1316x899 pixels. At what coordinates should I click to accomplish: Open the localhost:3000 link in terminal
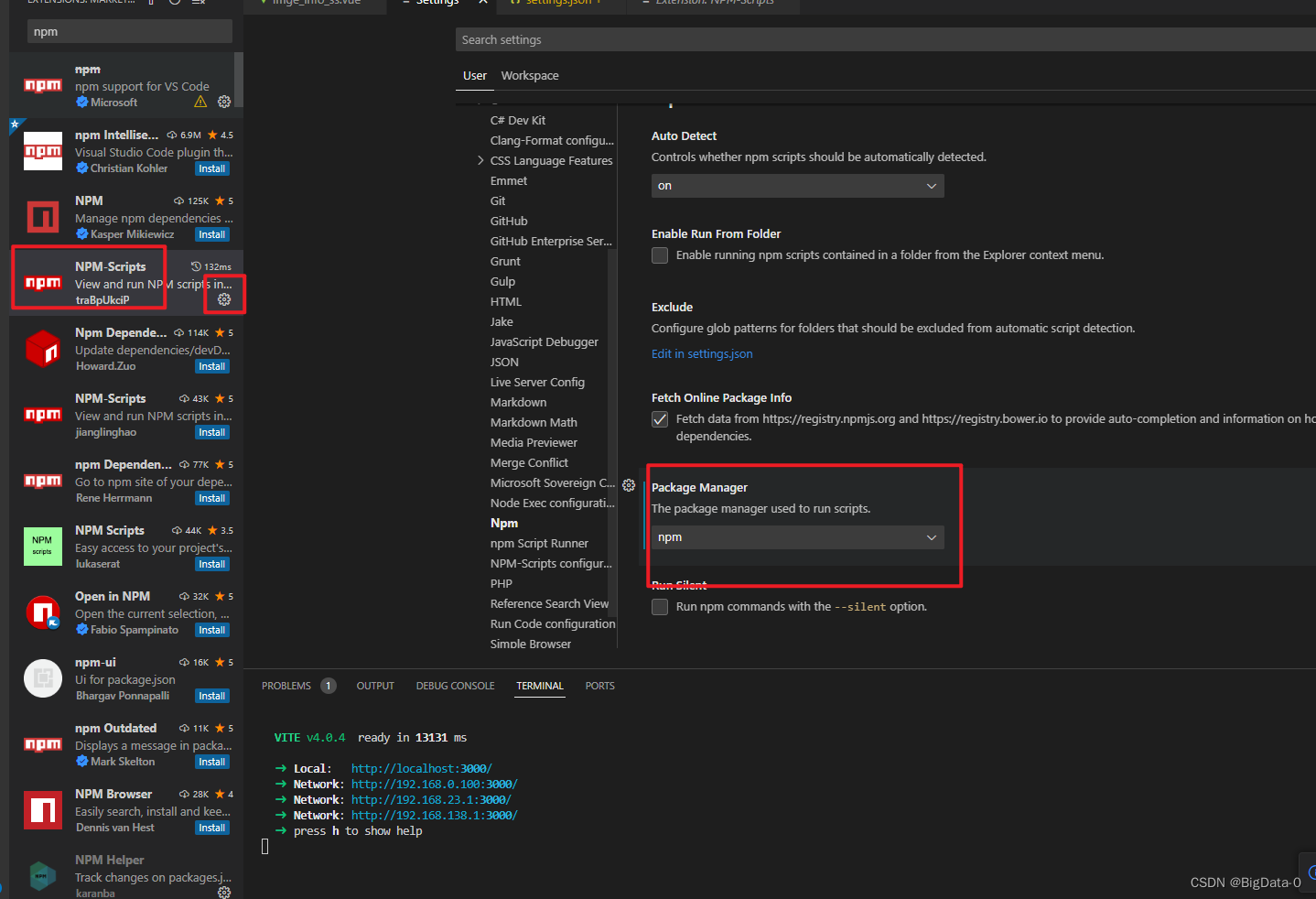[422, 769]
